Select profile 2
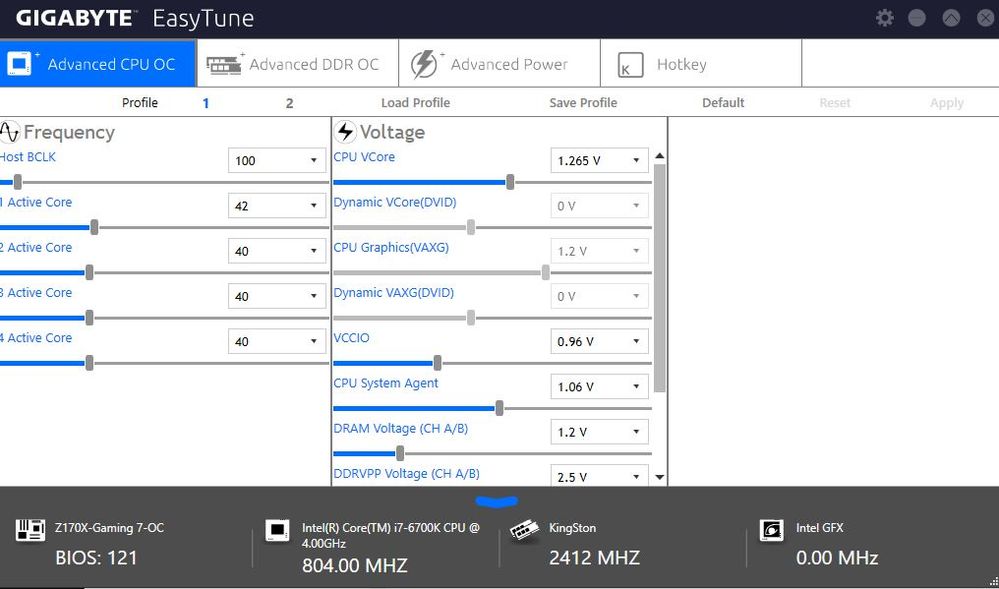 click(289, 102)
